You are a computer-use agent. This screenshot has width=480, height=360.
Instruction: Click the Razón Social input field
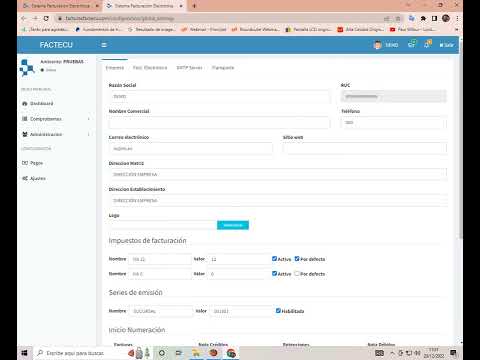(x=219, y=96)
